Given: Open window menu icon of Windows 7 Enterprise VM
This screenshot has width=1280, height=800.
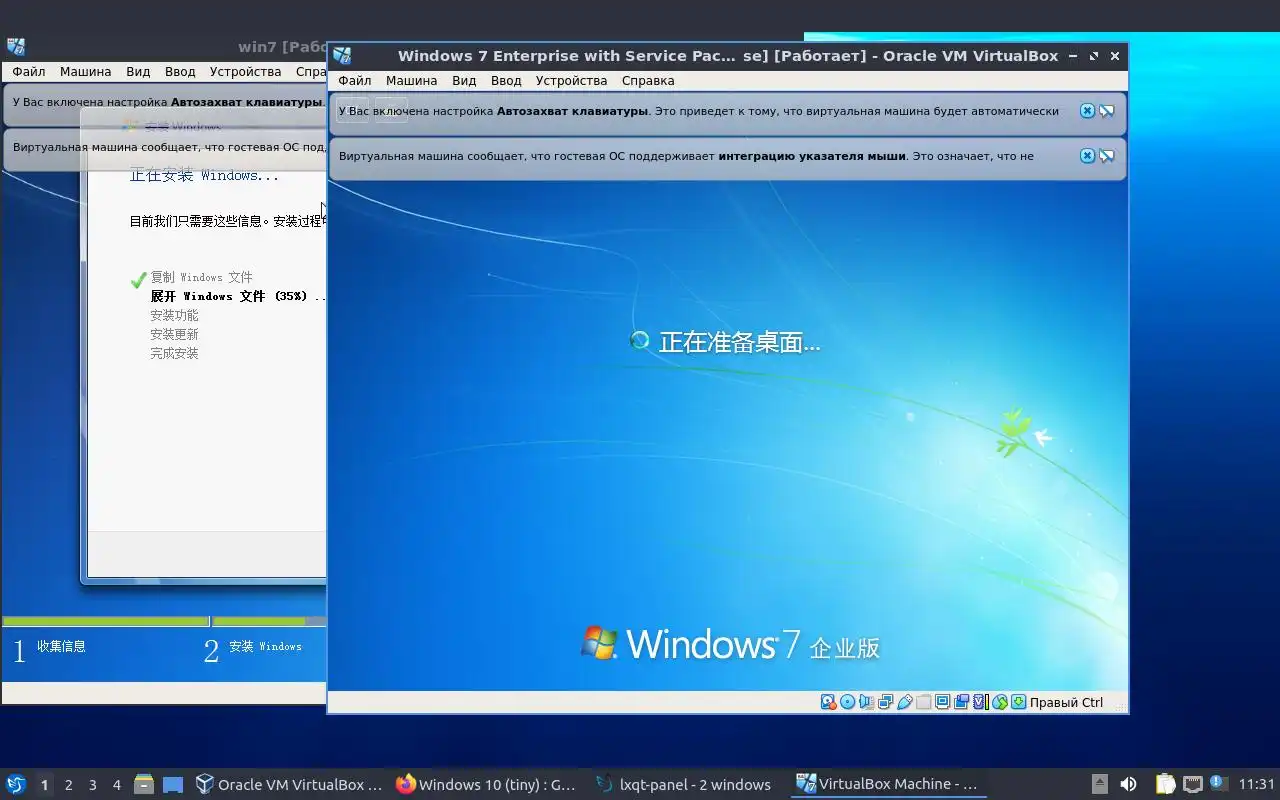Looking at the screenshot, I should click(342, 56).
